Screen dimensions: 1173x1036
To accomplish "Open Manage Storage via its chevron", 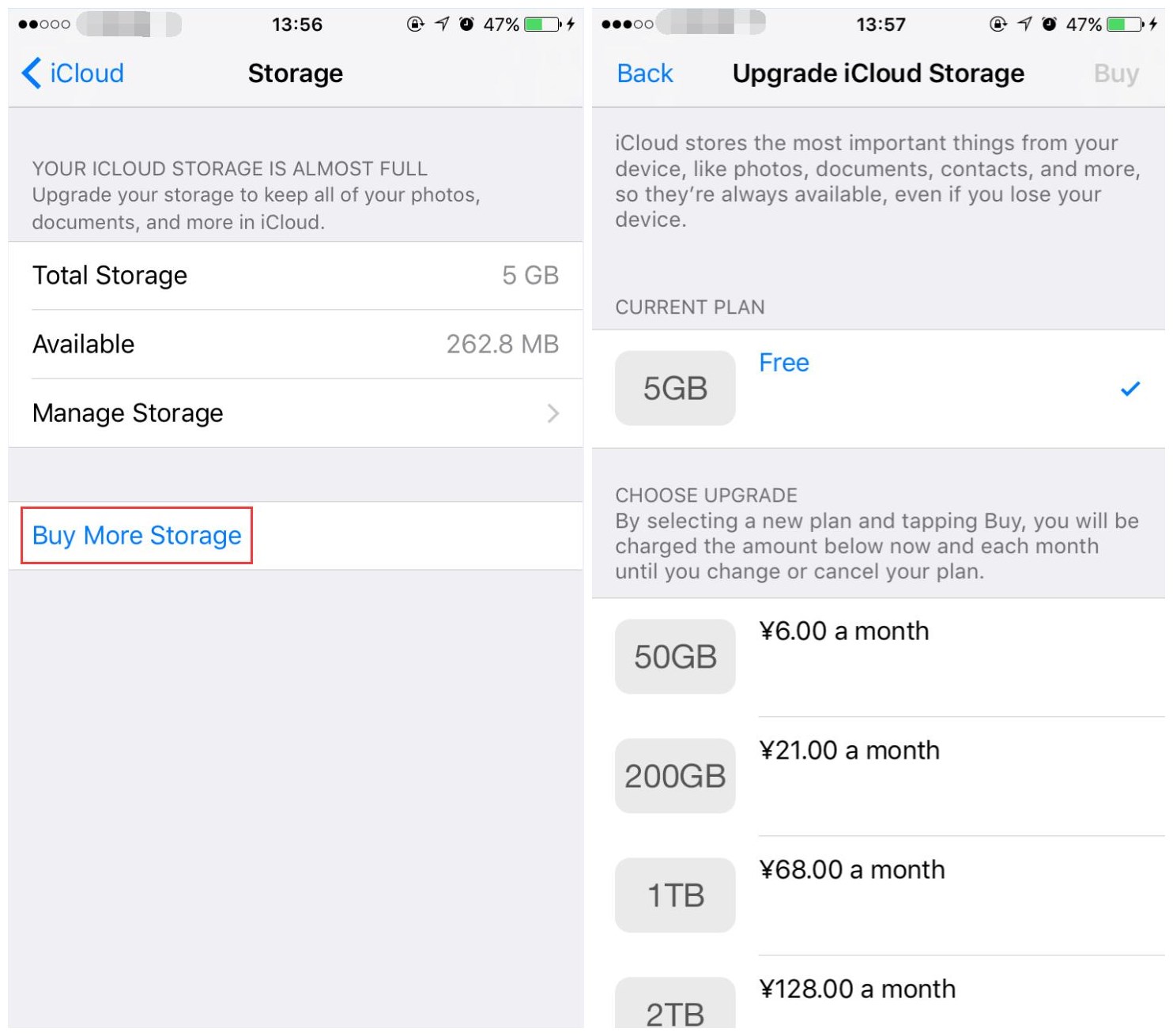I will [x=553, y=413].
